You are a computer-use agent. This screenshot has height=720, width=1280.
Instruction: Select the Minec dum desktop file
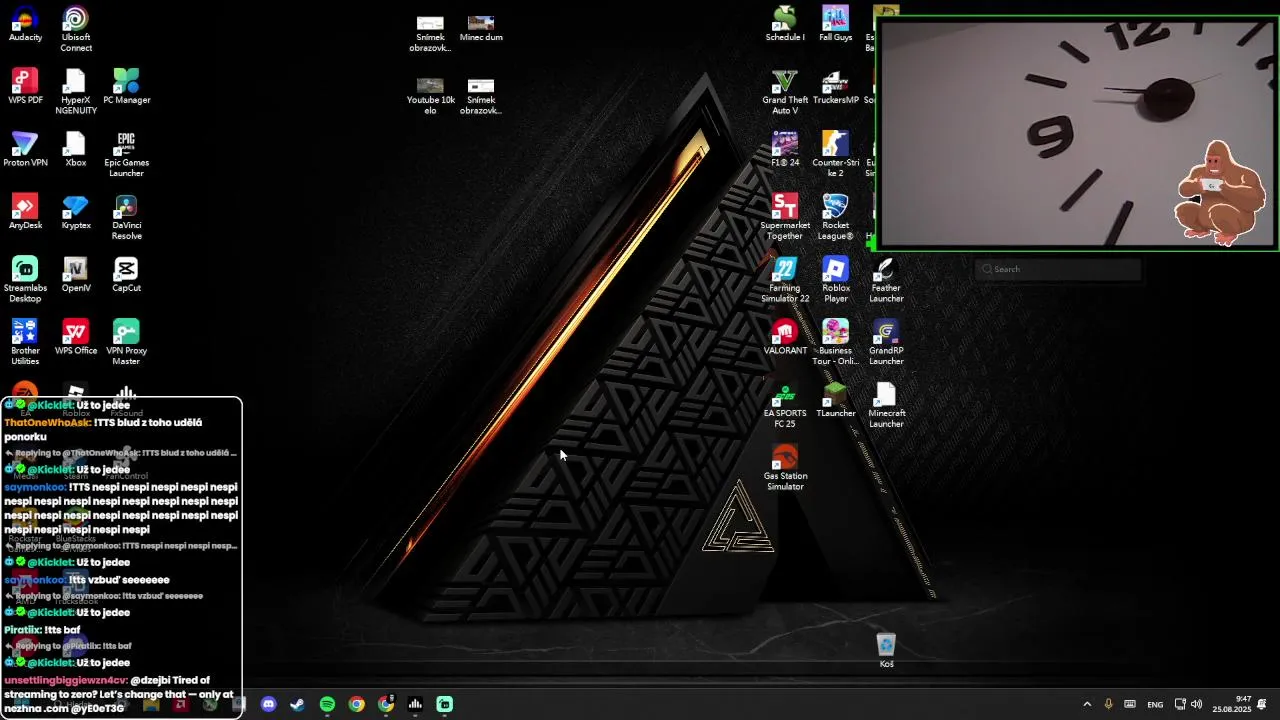(x=481, y=28)
